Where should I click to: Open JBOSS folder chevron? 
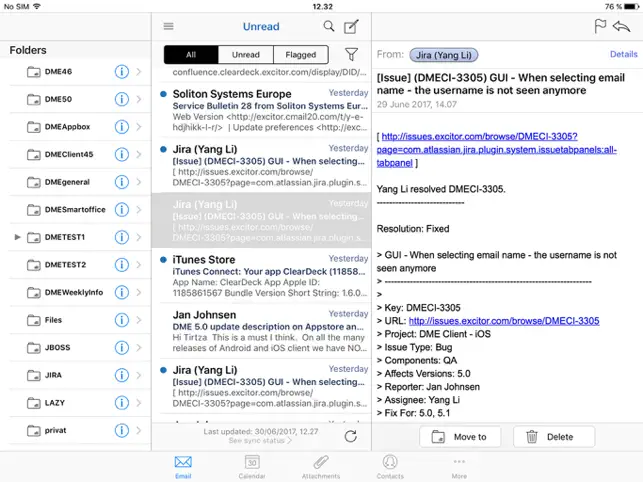coord(139,348)
